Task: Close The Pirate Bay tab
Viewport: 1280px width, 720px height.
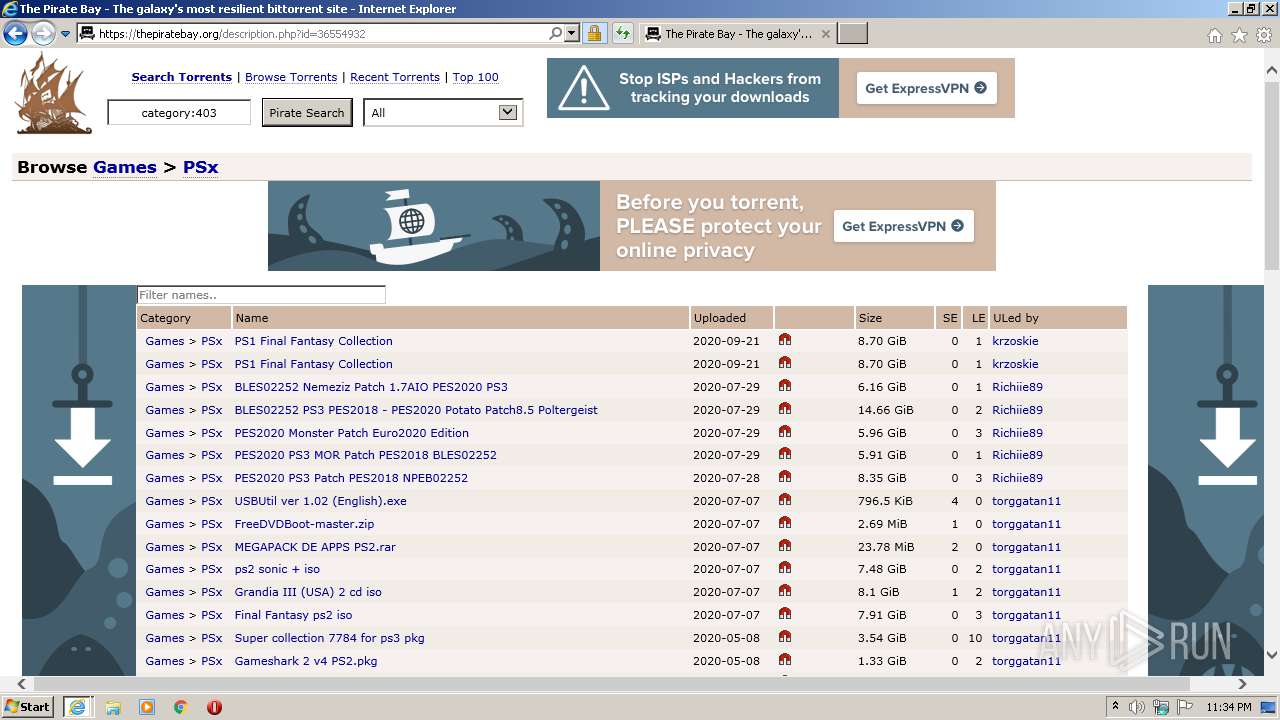Action: coord(825,34)
